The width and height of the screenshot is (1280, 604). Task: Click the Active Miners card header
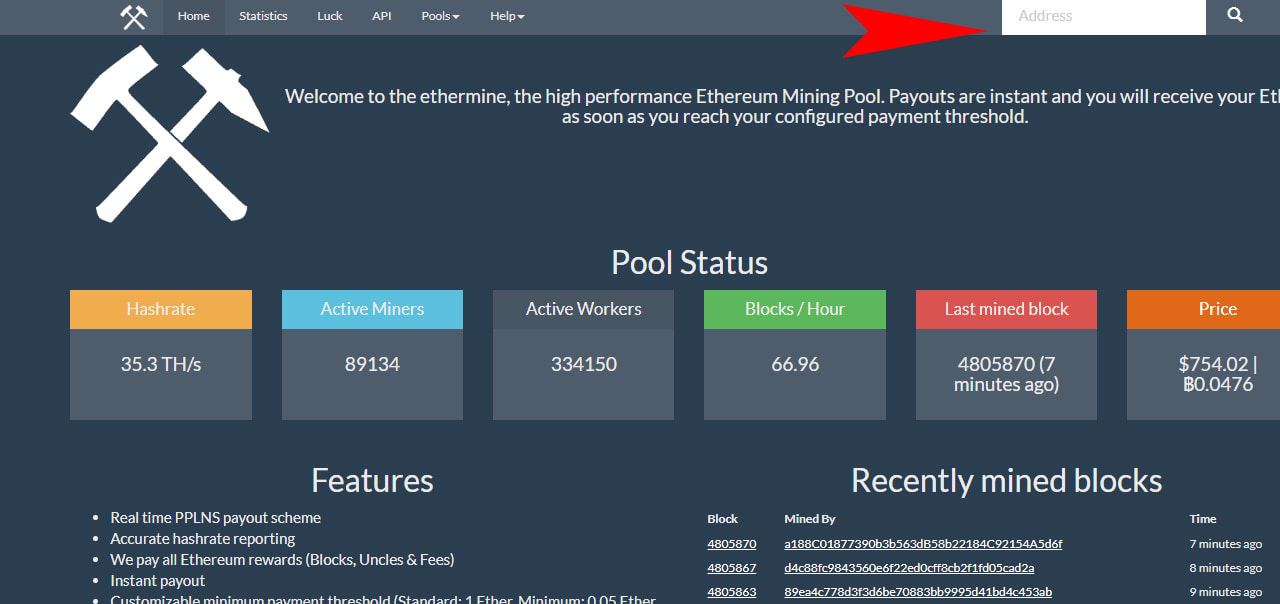[372, 309]
